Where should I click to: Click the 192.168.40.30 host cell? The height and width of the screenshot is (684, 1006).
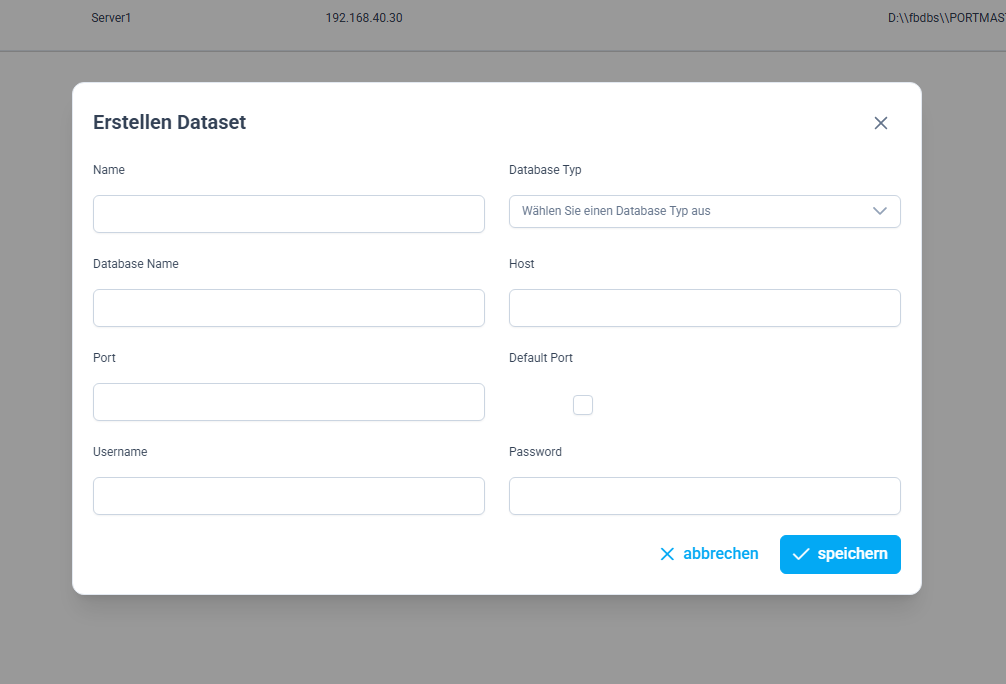(x=364, y=18)
